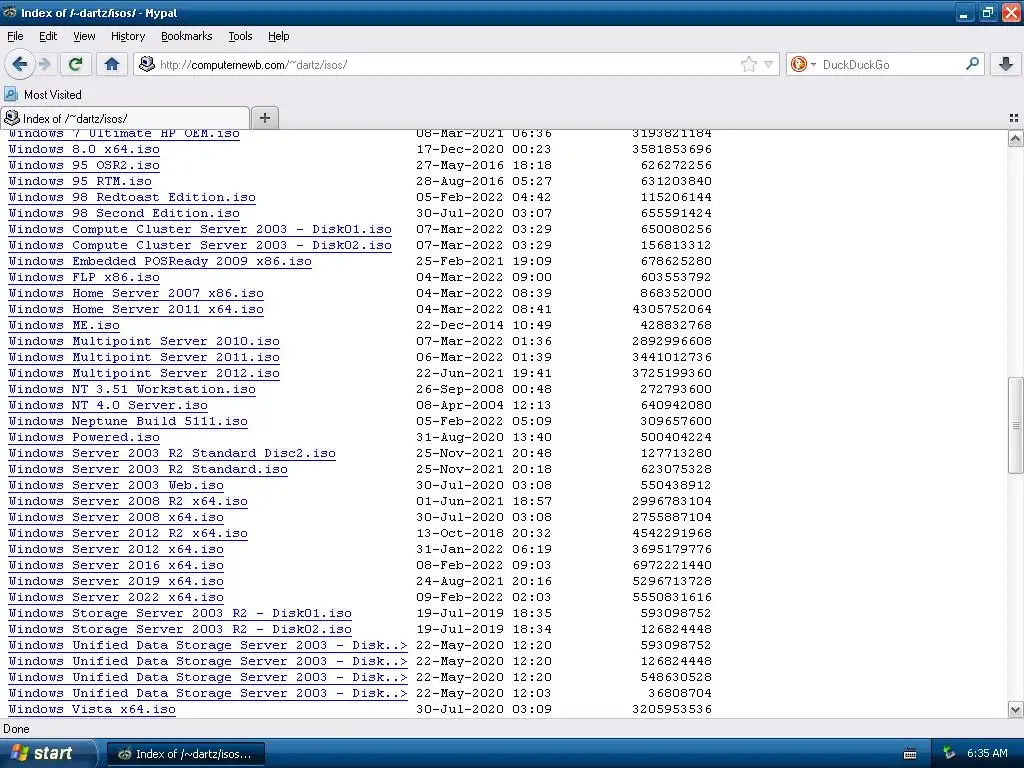Open the tab groups icon at right of tab bar
Image resolution: width=1024 pixels, height=768 pixels.
[x=1014, y=118]
